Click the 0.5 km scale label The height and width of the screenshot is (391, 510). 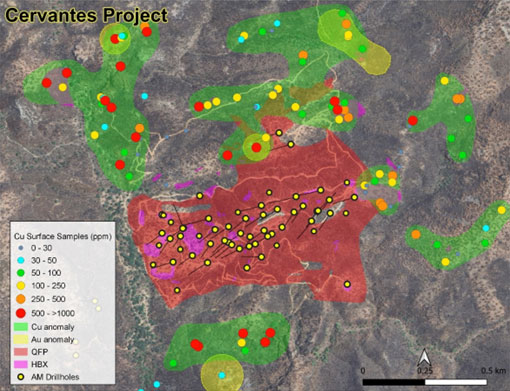click(x=493, y=371)
